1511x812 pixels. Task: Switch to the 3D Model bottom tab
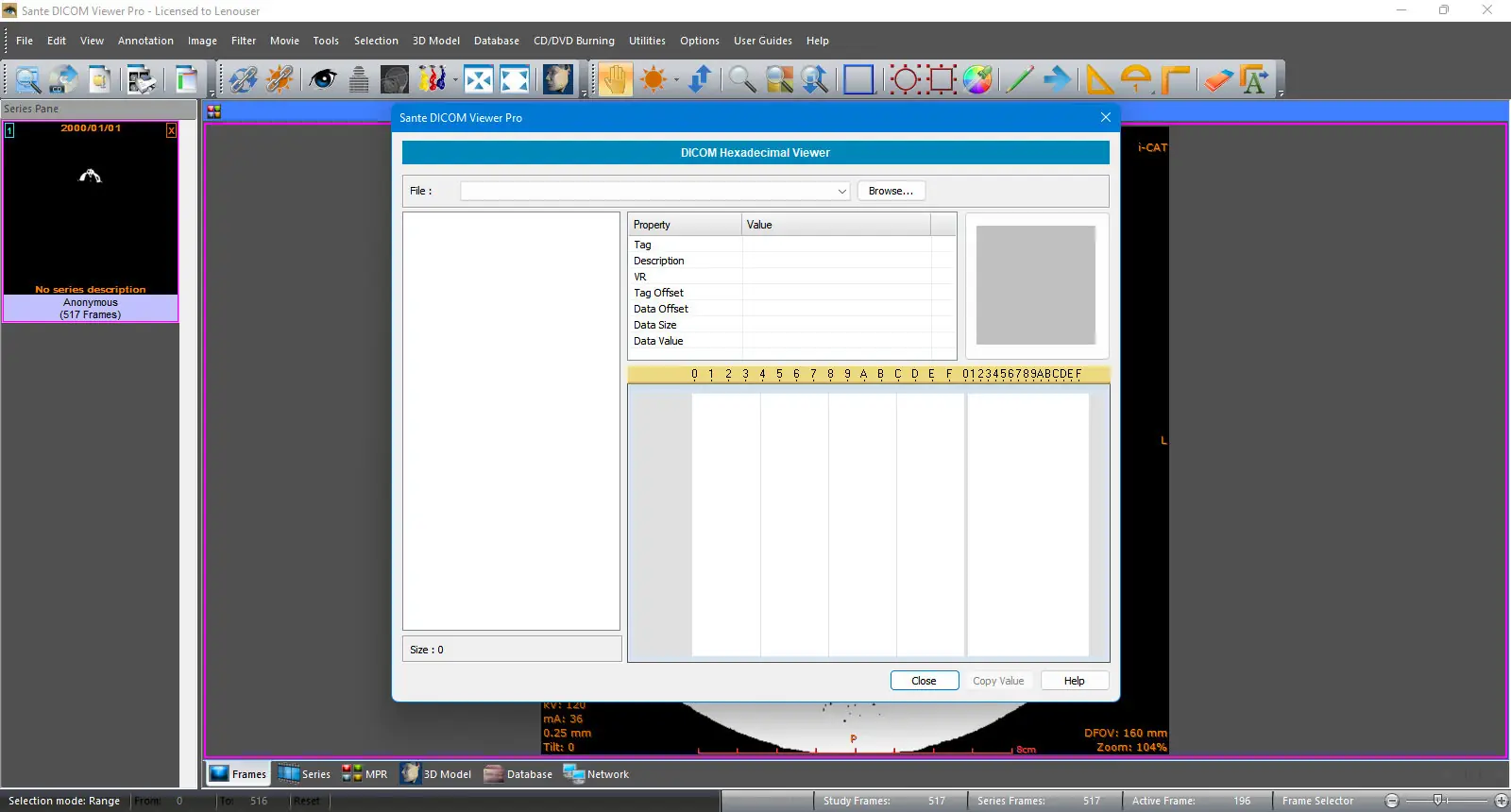point(436,774)
